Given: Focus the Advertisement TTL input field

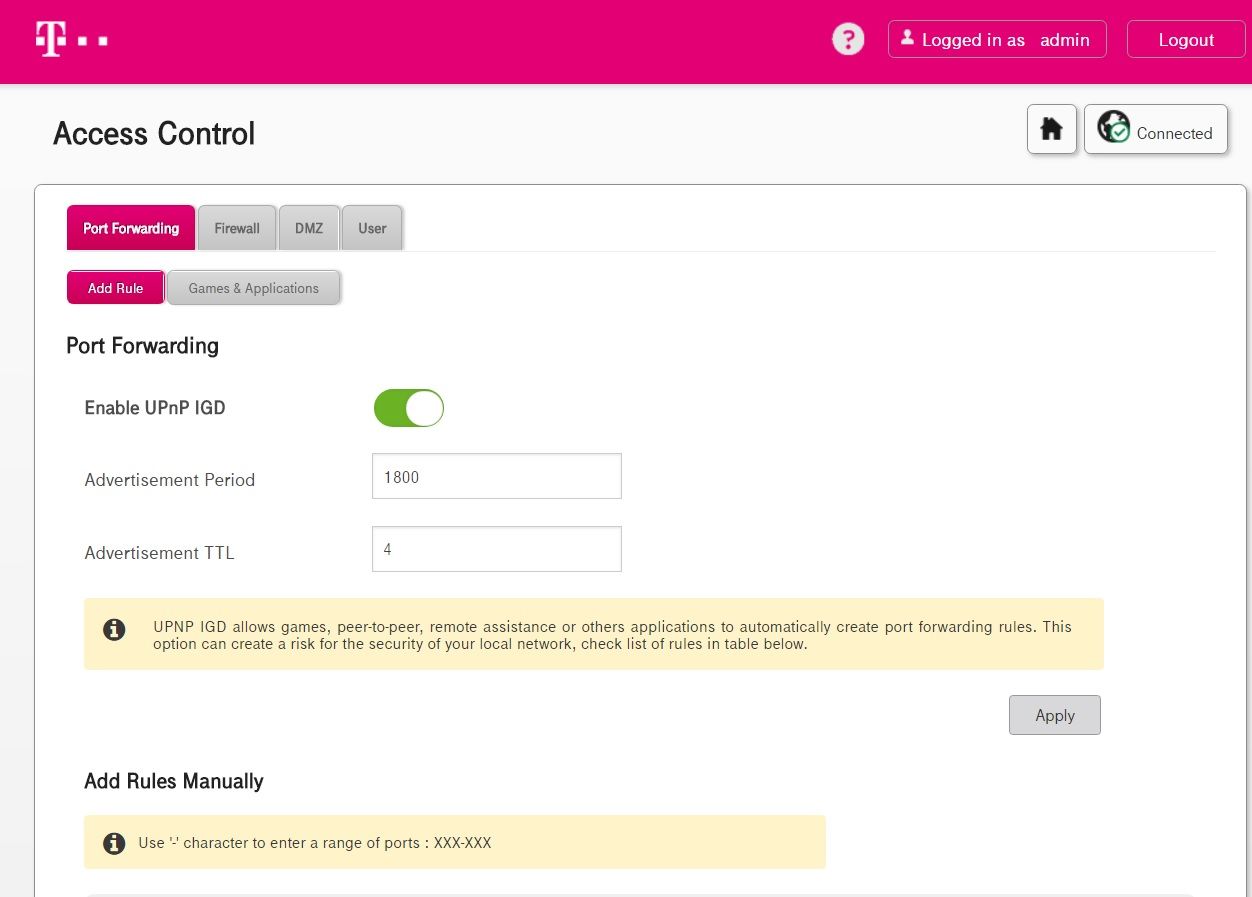Looking at the screenshot, I should pos(496,549).
